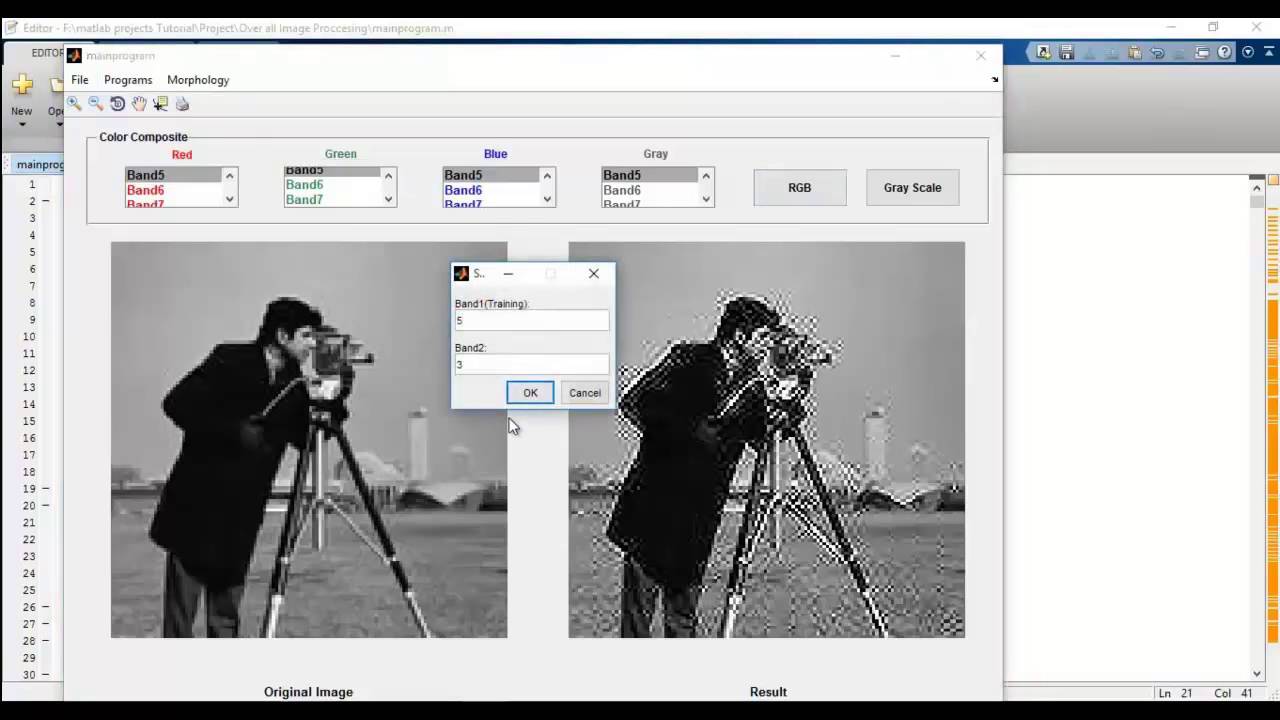Open the Programs menu

point(128,80)
